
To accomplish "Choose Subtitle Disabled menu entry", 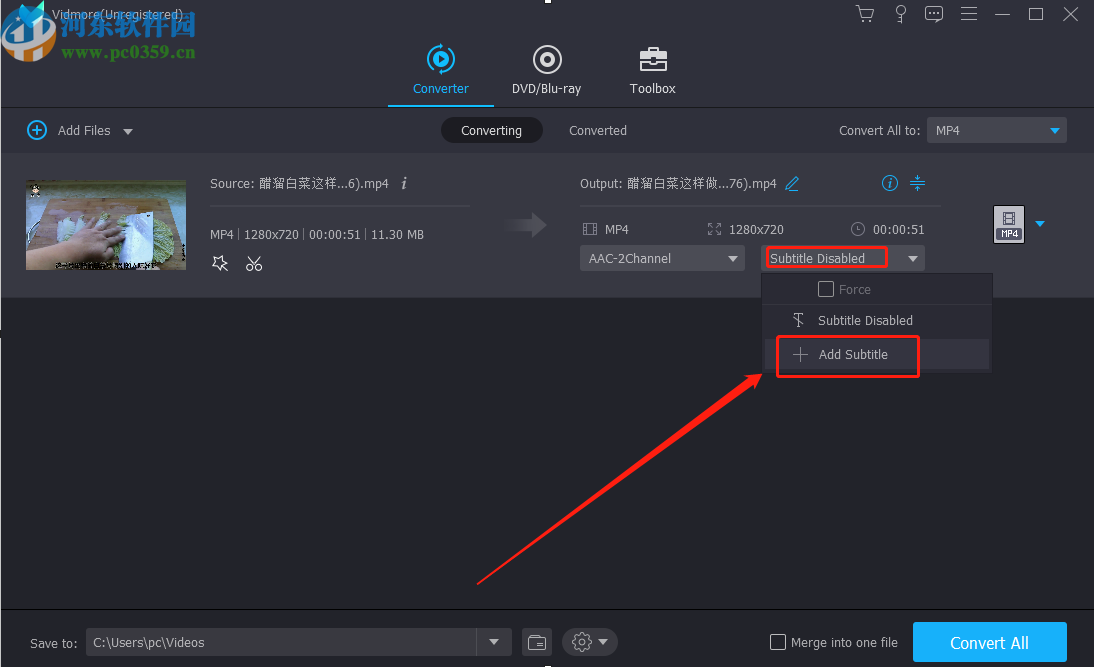I will point(876,320).
